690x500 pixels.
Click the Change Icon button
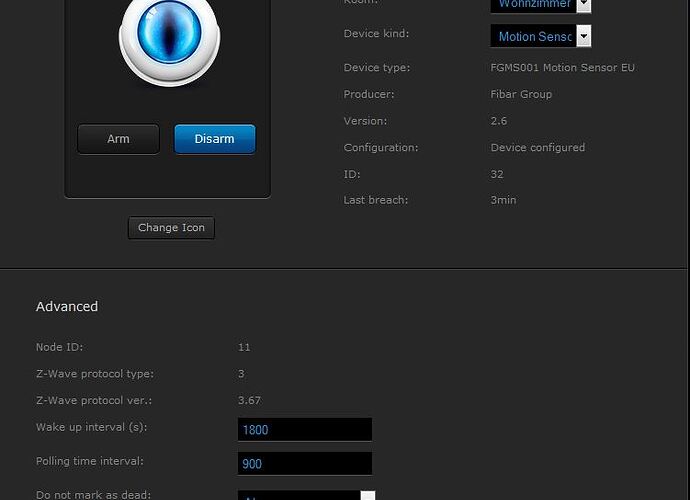coord(171,228)
